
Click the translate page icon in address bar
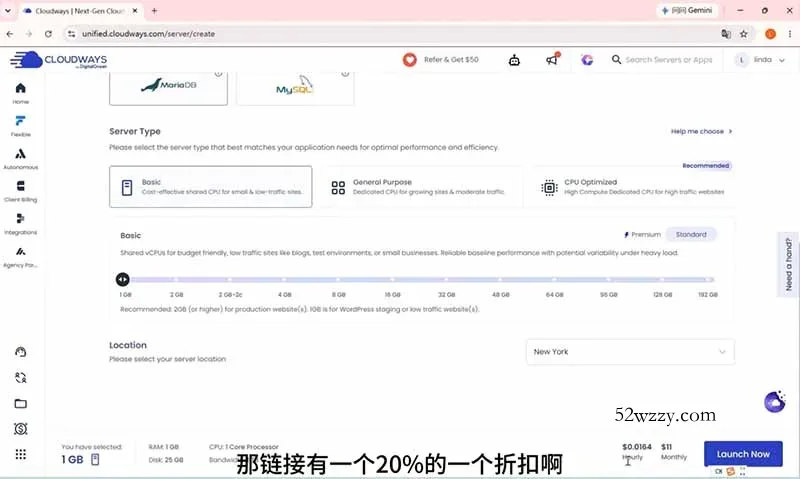[726, 34]
